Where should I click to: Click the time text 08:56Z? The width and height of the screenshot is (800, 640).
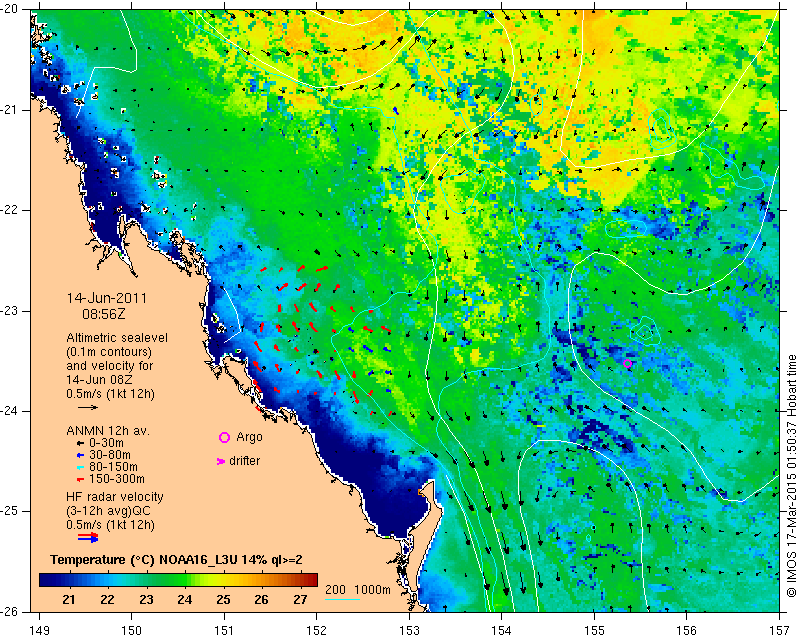pos(104,314)
